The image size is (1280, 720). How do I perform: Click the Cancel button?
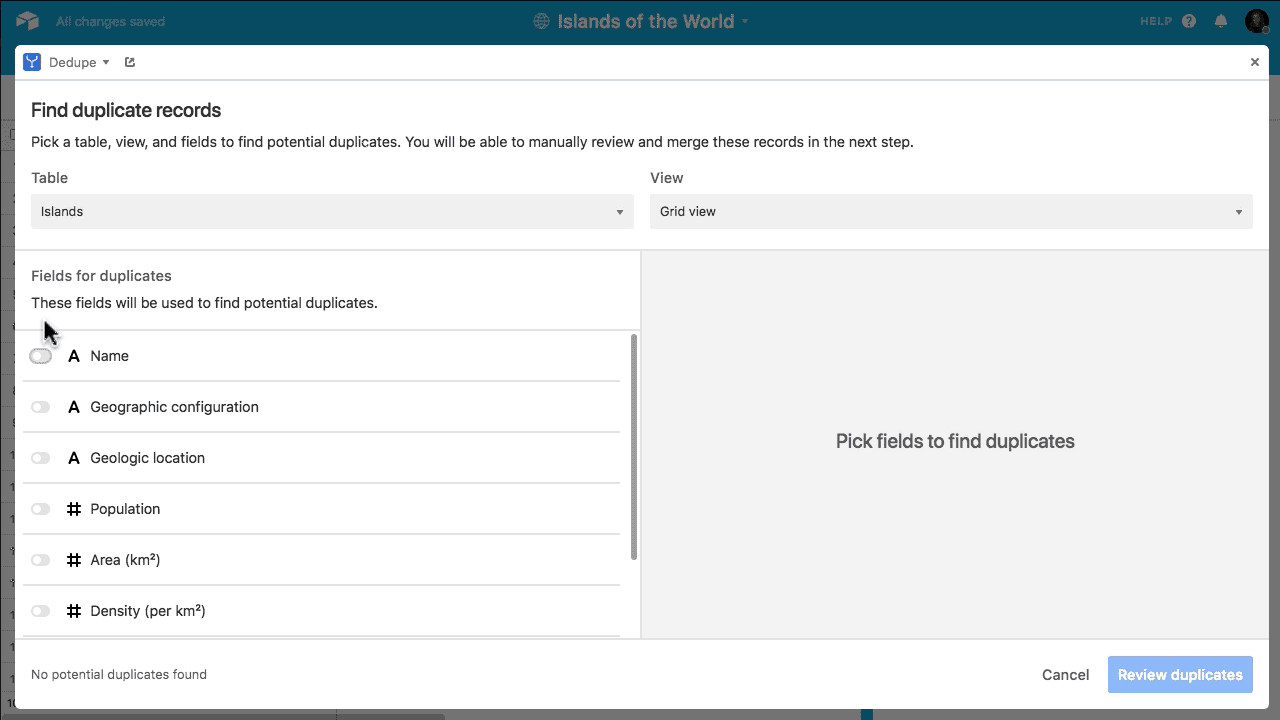1065,675
